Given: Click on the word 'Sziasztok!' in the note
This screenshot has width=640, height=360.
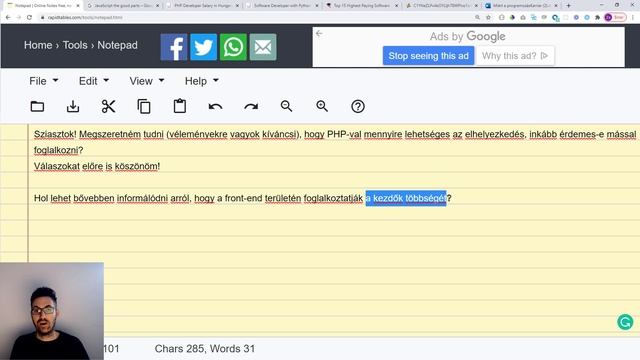Looking at the screenshot, I should point(55,134).
